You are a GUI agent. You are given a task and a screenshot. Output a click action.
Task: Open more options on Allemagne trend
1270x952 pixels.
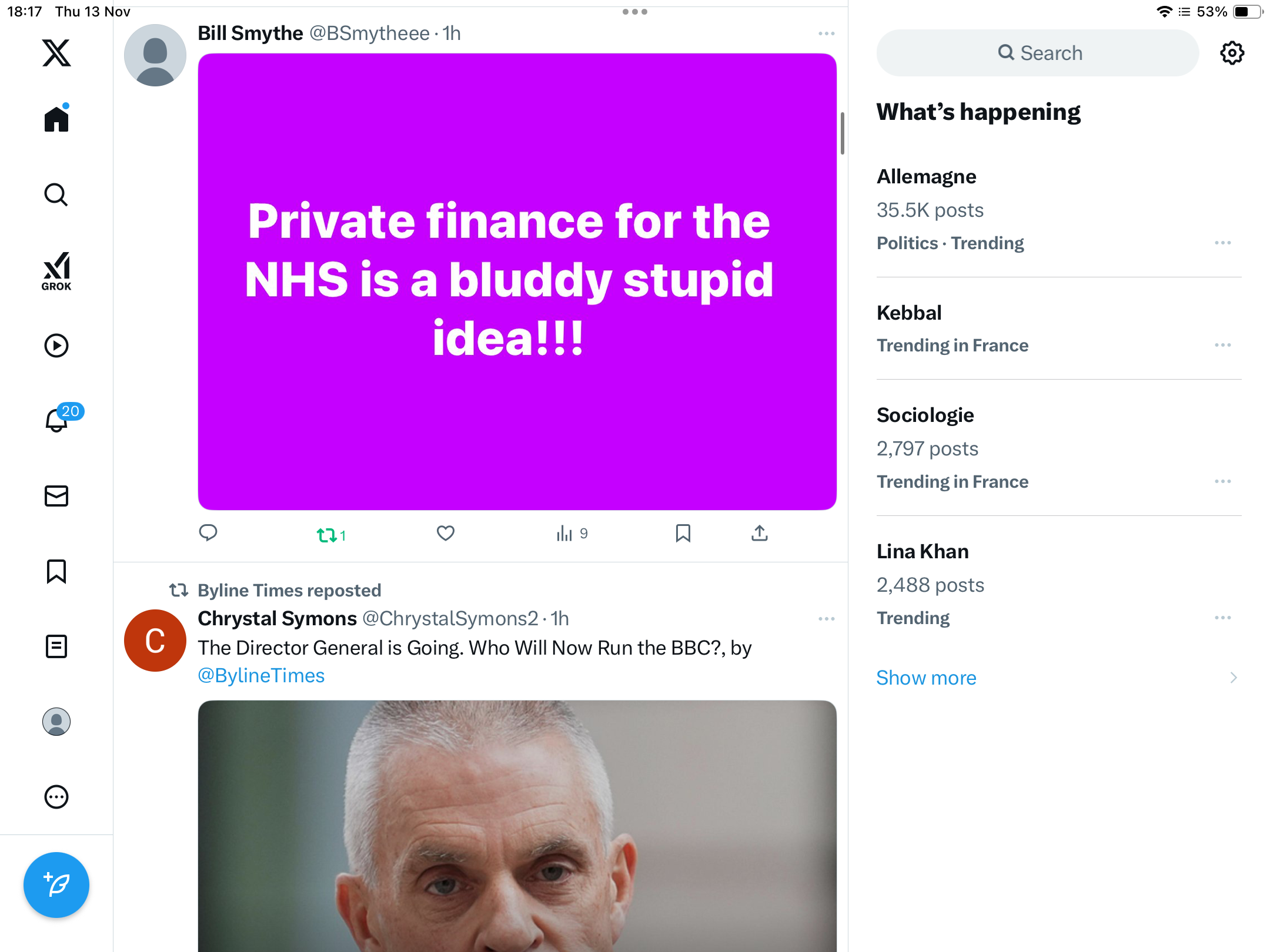(x=1222, y=243)
